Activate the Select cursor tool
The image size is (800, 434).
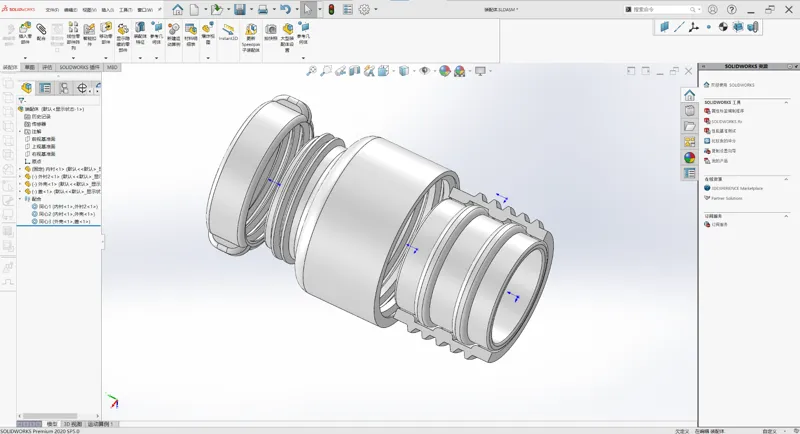pyautogui.click(x=308, y=9)
